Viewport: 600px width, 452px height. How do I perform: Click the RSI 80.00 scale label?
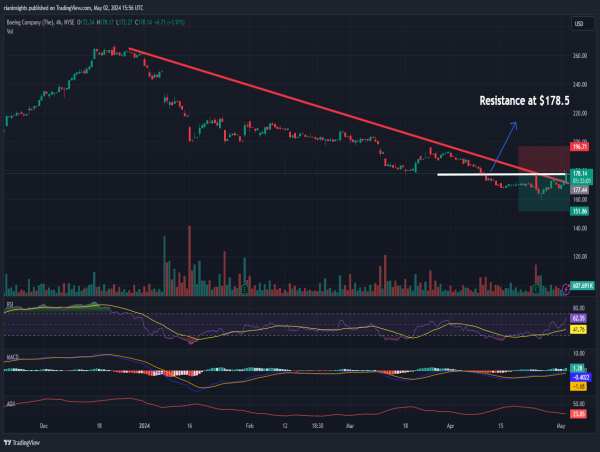579,308
